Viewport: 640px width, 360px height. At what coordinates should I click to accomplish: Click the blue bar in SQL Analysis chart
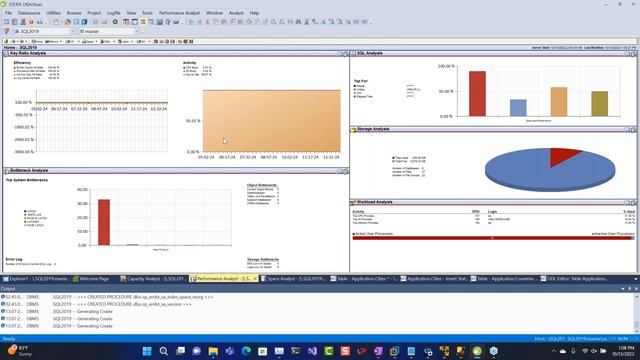[x=518, y=108]
